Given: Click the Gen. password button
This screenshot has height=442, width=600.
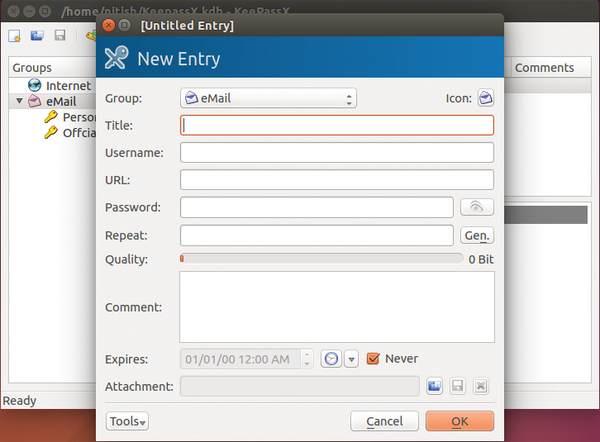Looking at the screenshot, I should point(477,235).
